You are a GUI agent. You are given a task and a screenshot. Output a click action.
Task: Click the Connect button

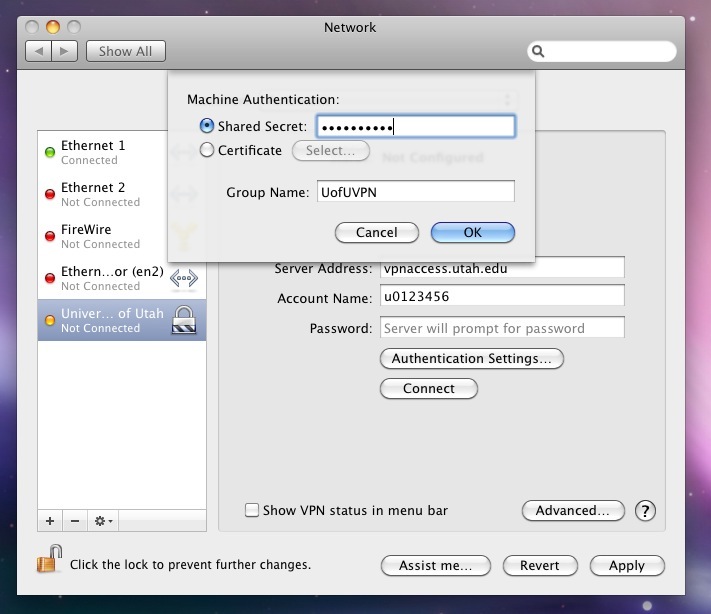429,389
